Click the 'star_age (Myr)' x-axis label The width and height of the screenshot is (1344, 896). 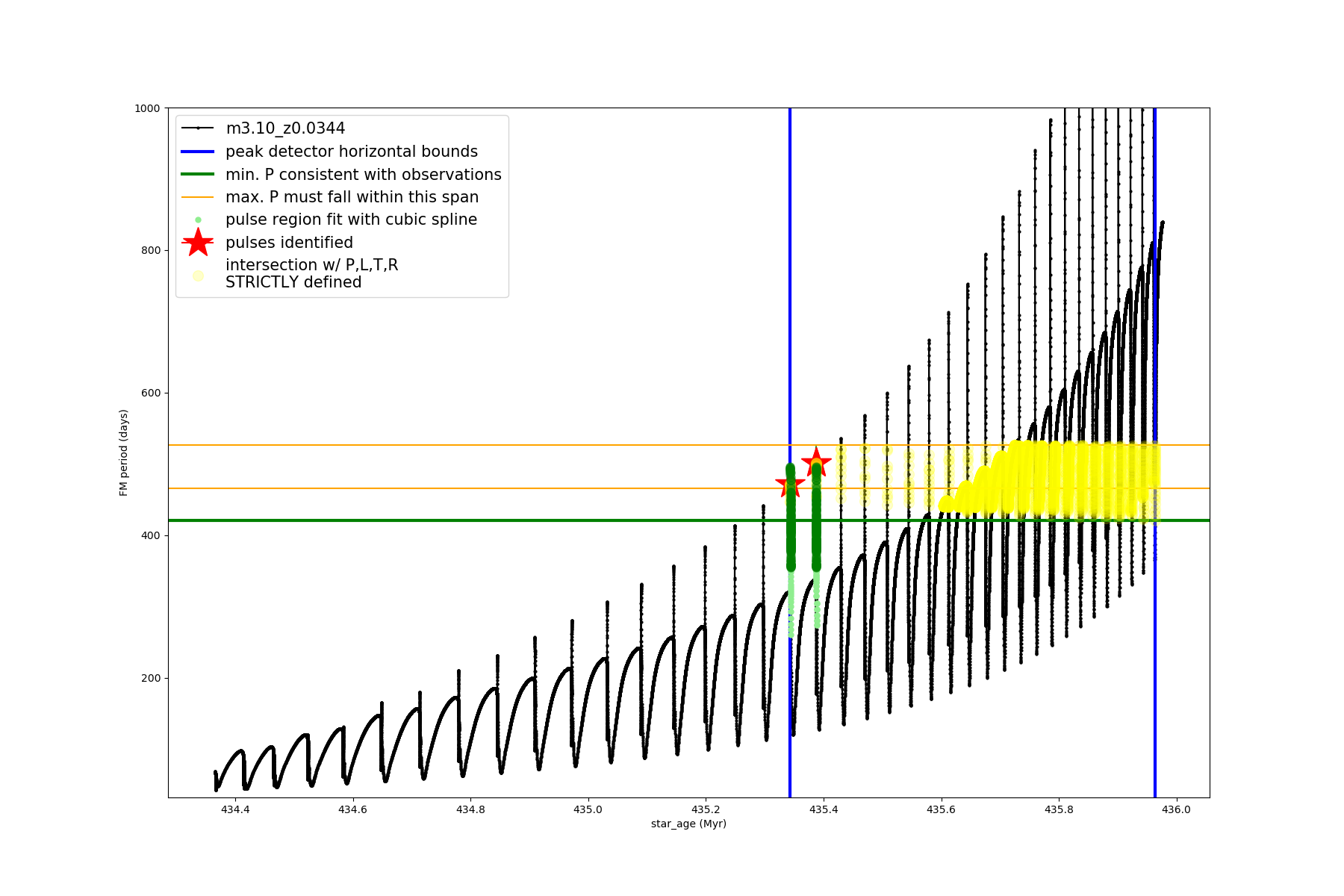click(x=688, y=824)
